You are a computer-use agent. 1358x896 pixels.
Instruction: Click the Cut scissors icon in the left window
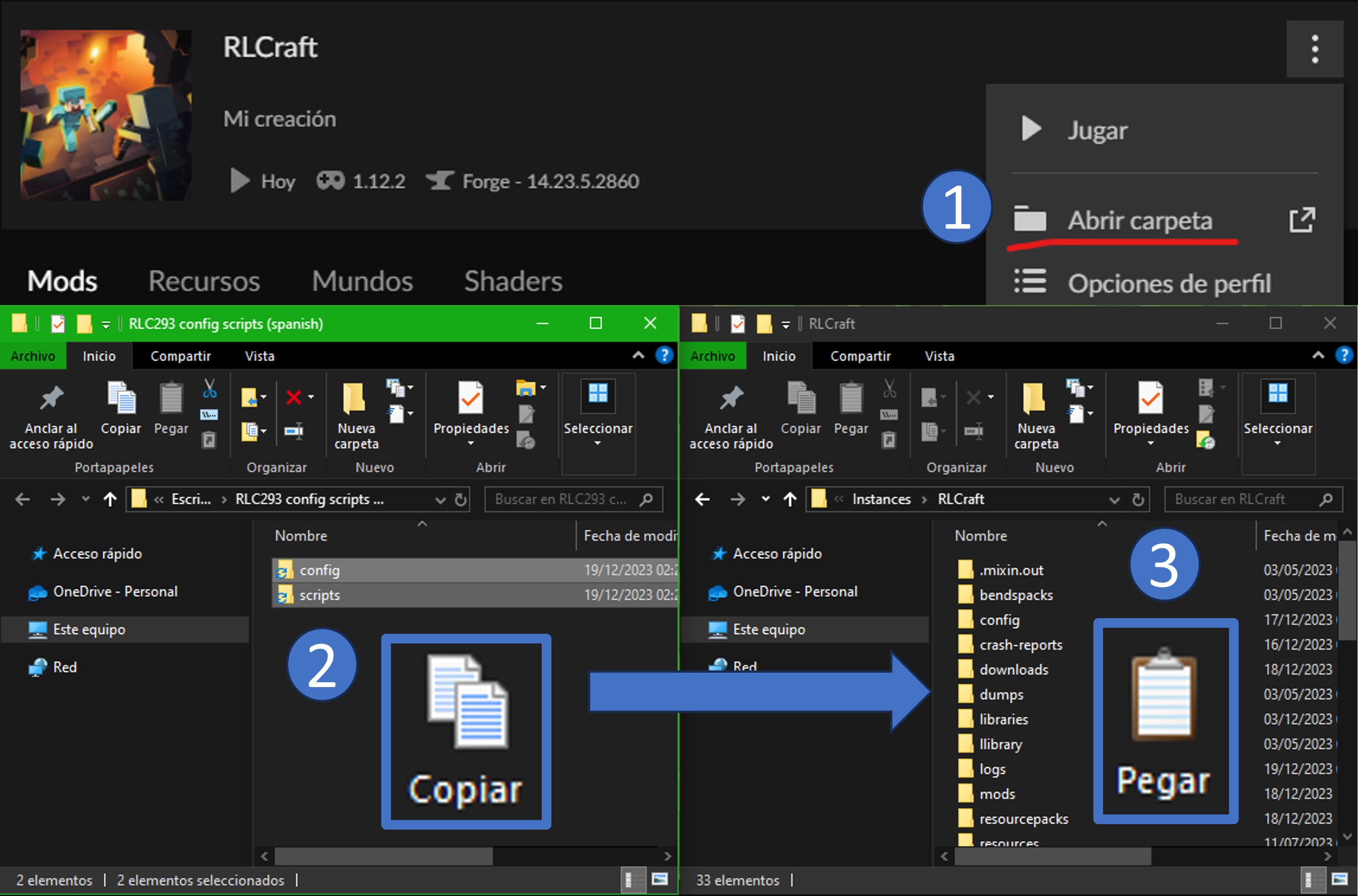[x=210, y=388]
